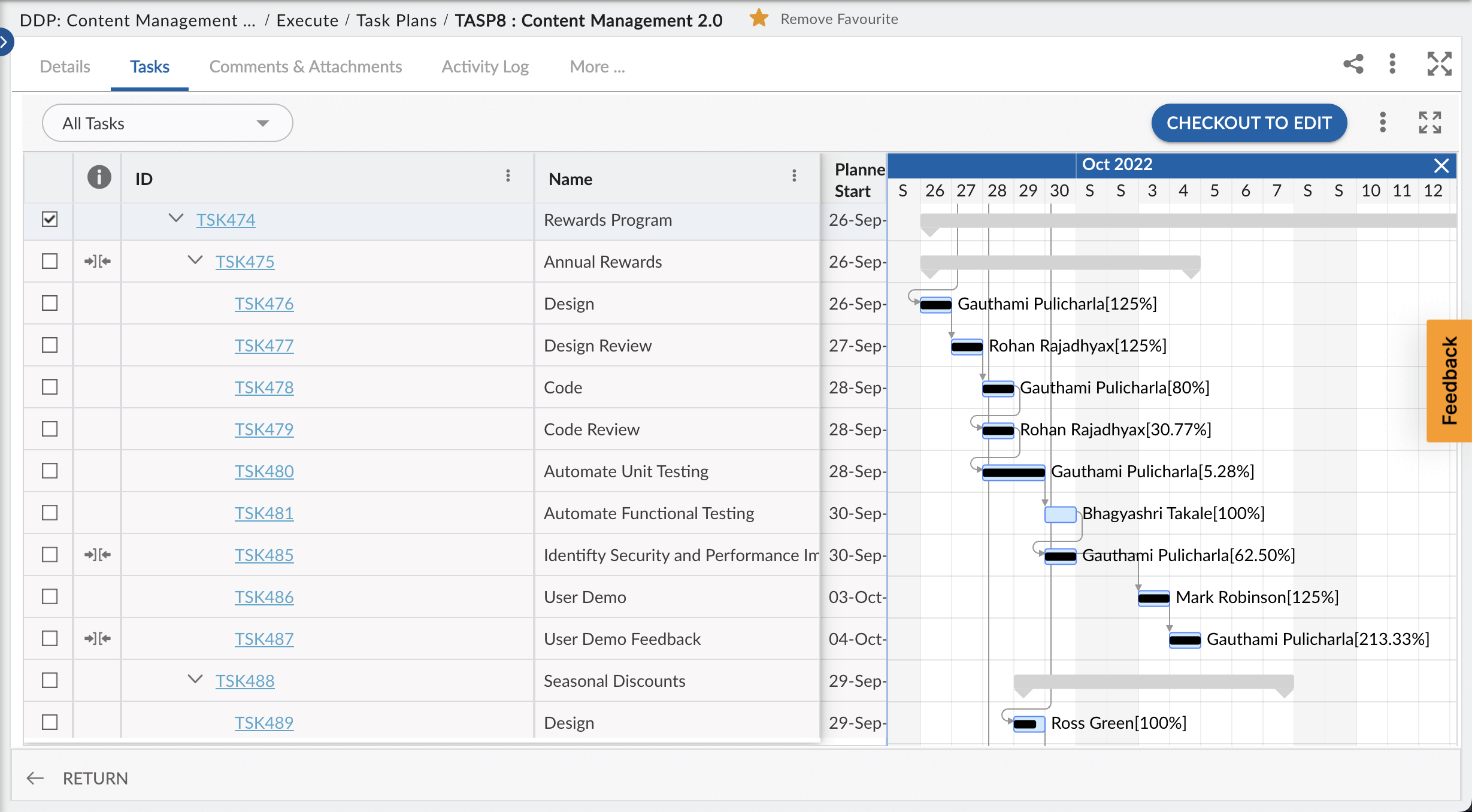Check the TSK478 Code row checkbox
The image size is (1472, 812).
[x=50, y=387]
